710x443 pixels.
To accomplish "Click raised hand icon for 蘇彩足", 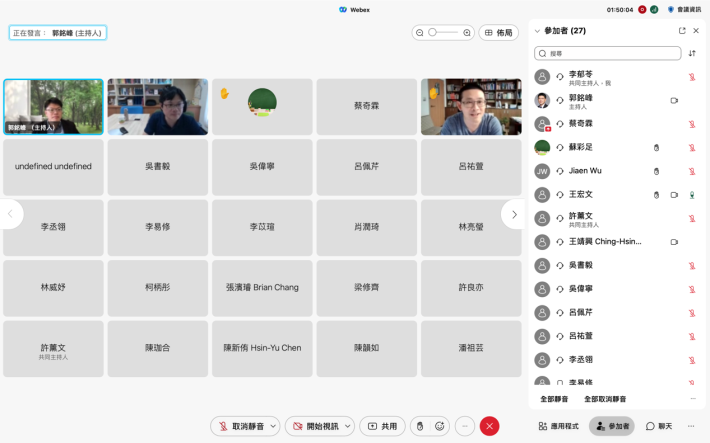I will [656, 148].
